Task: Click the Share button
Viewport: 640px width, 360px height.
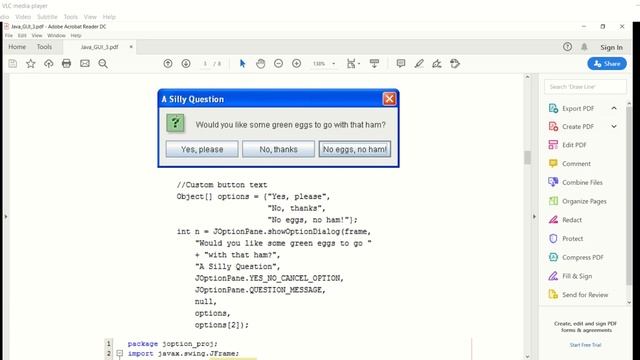Action: (607, 64)
